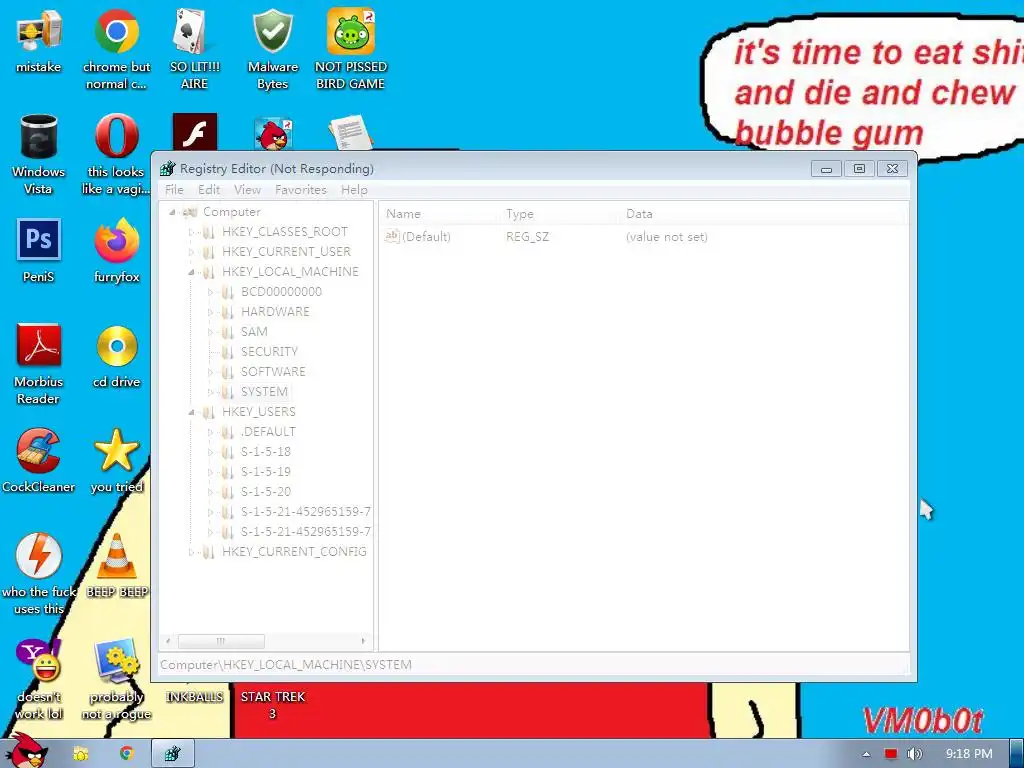
Task: Click the Name column header
Action: click(x=439, y=214)
